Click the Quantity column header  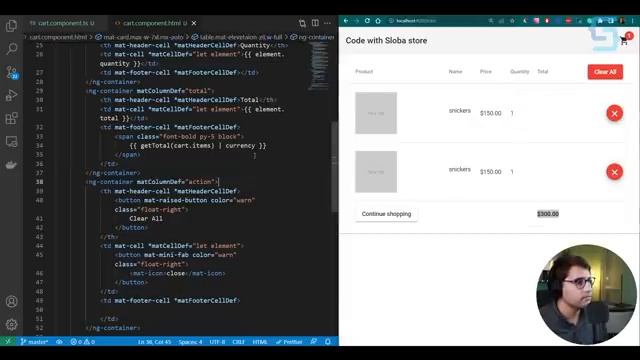point(520,71)
